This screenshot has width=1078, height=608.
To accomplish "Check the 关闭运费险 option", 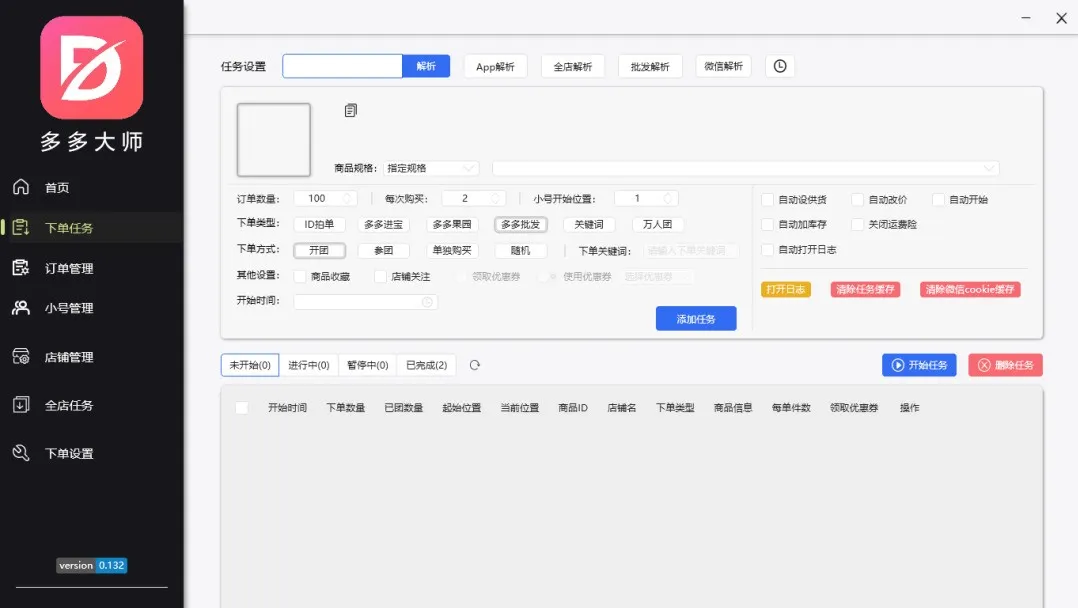I will (x=858, y=225).
